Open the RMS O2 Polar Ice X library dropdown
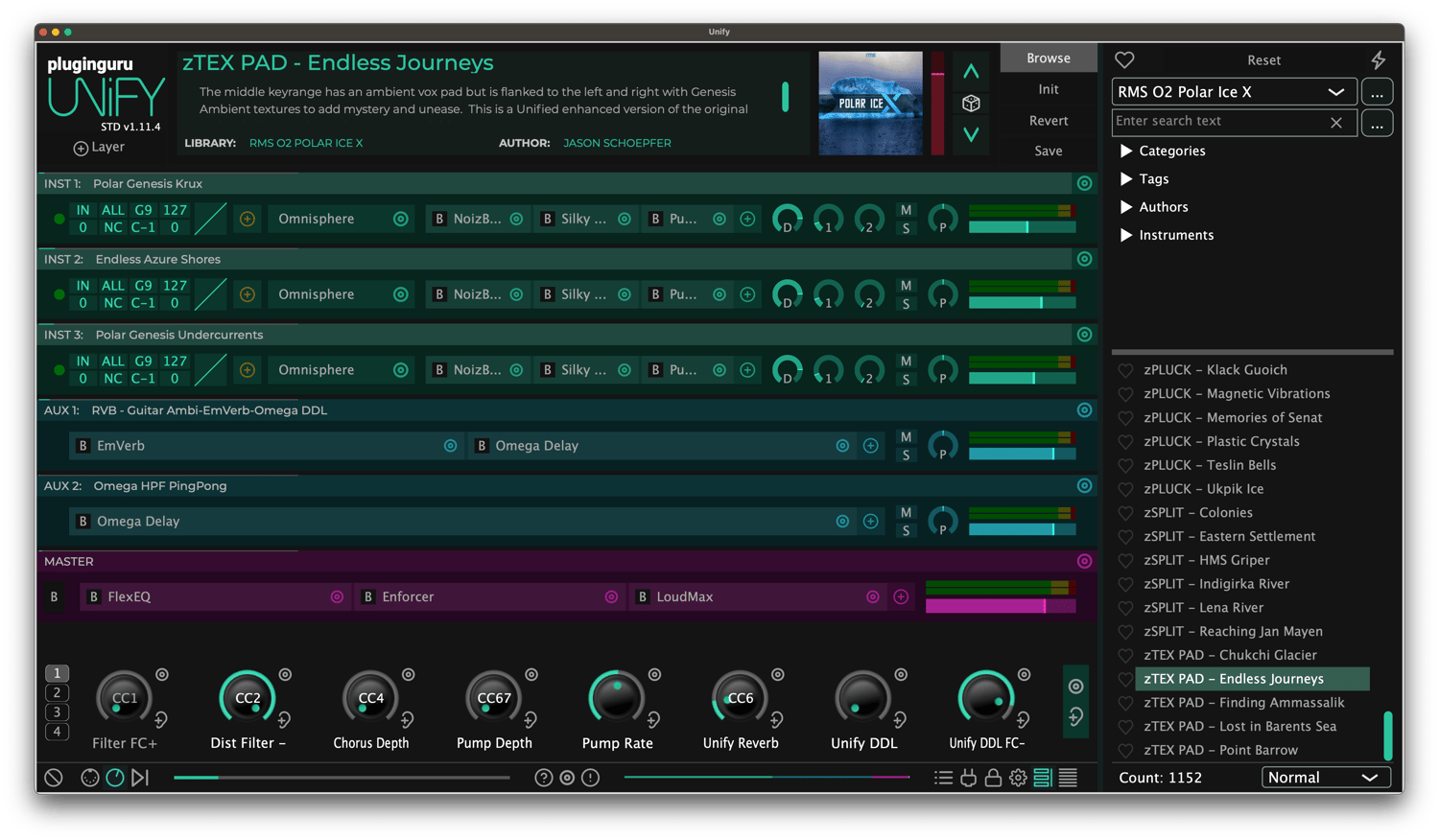The image size is (1439, 840). tap(1234, 92)
